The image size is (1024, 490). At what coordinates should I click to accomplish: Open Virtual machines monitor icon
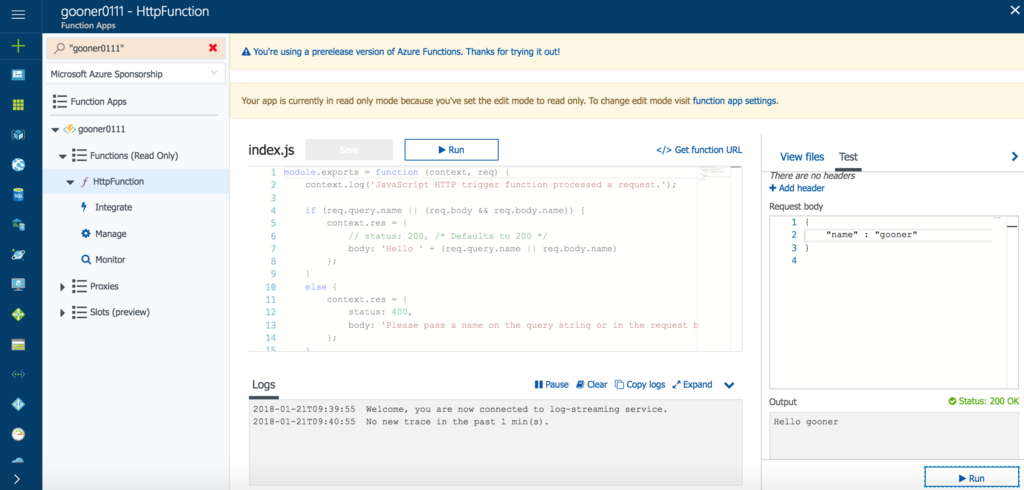tap(18, 284)
